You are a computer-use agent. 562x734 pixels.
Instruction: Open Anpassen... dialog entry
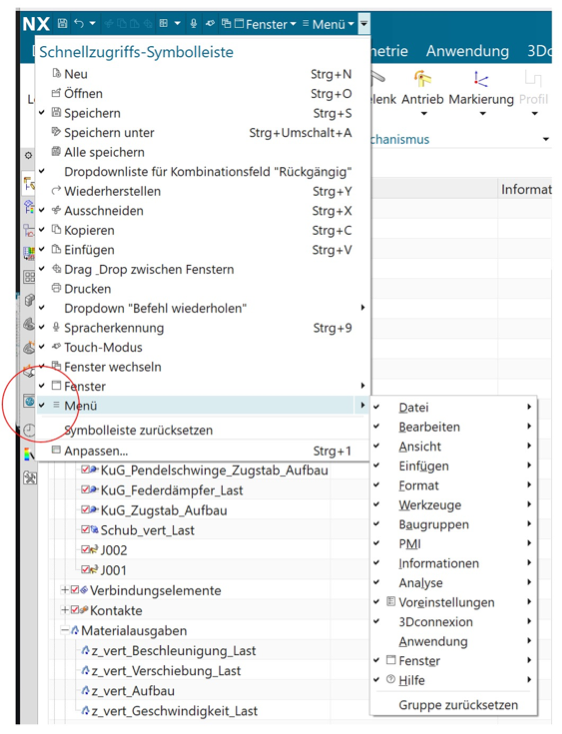203,451
